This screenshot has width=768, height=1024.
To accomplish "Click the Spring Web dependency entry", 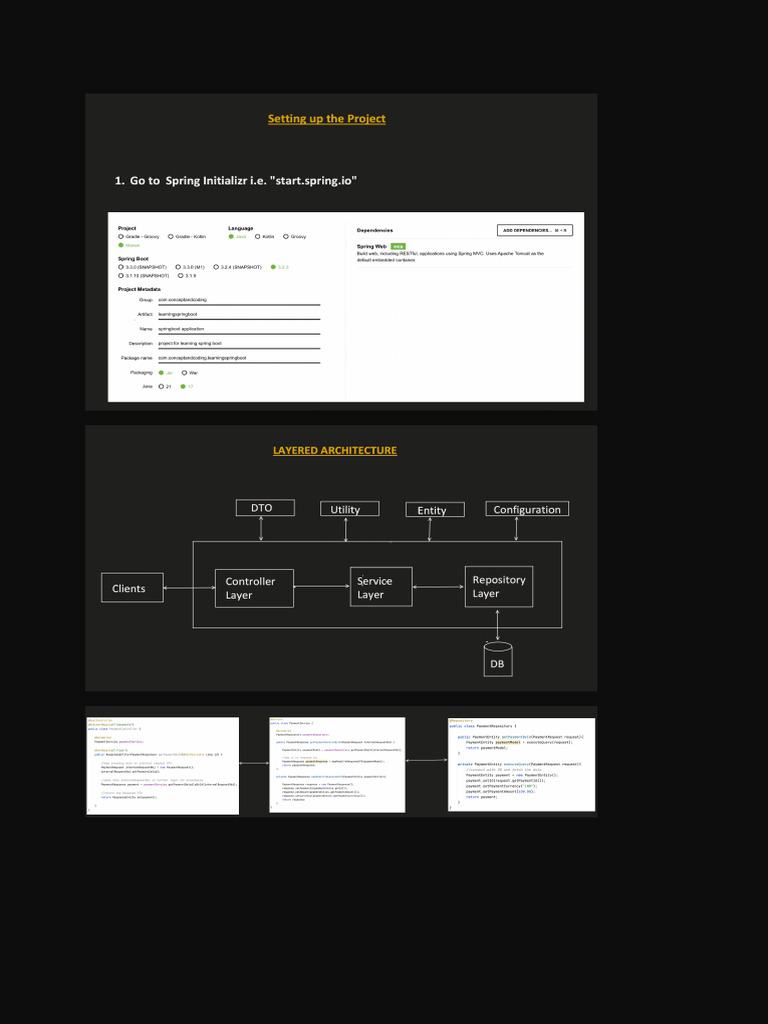I will (464, 254).
